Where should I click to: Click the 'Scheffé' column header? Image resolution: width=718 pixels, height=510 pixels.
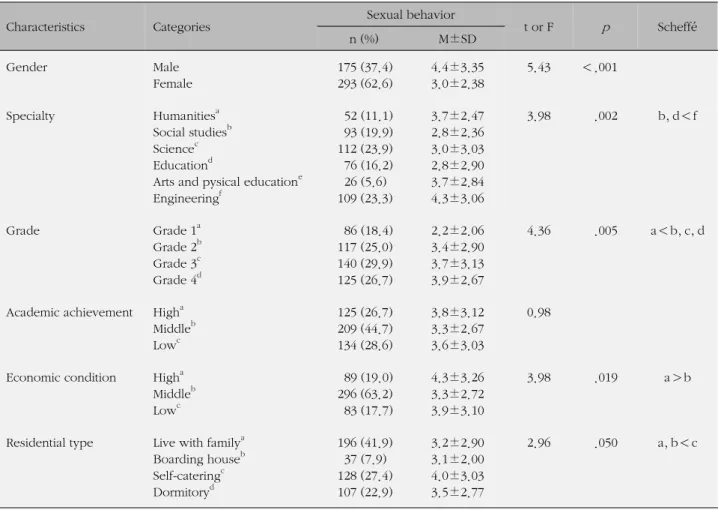[x=677, y=27]
